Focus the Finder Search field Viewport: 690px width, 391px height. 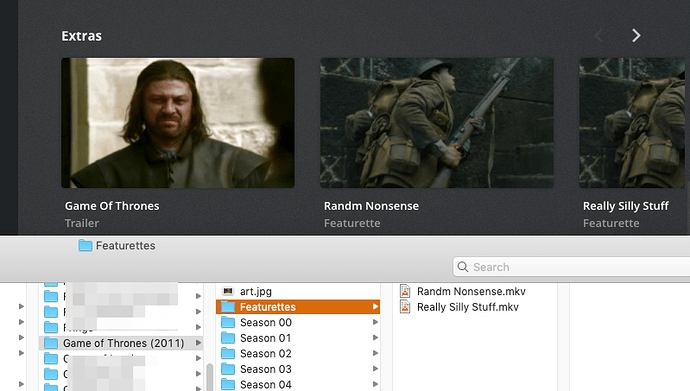(x=571, y=267)
